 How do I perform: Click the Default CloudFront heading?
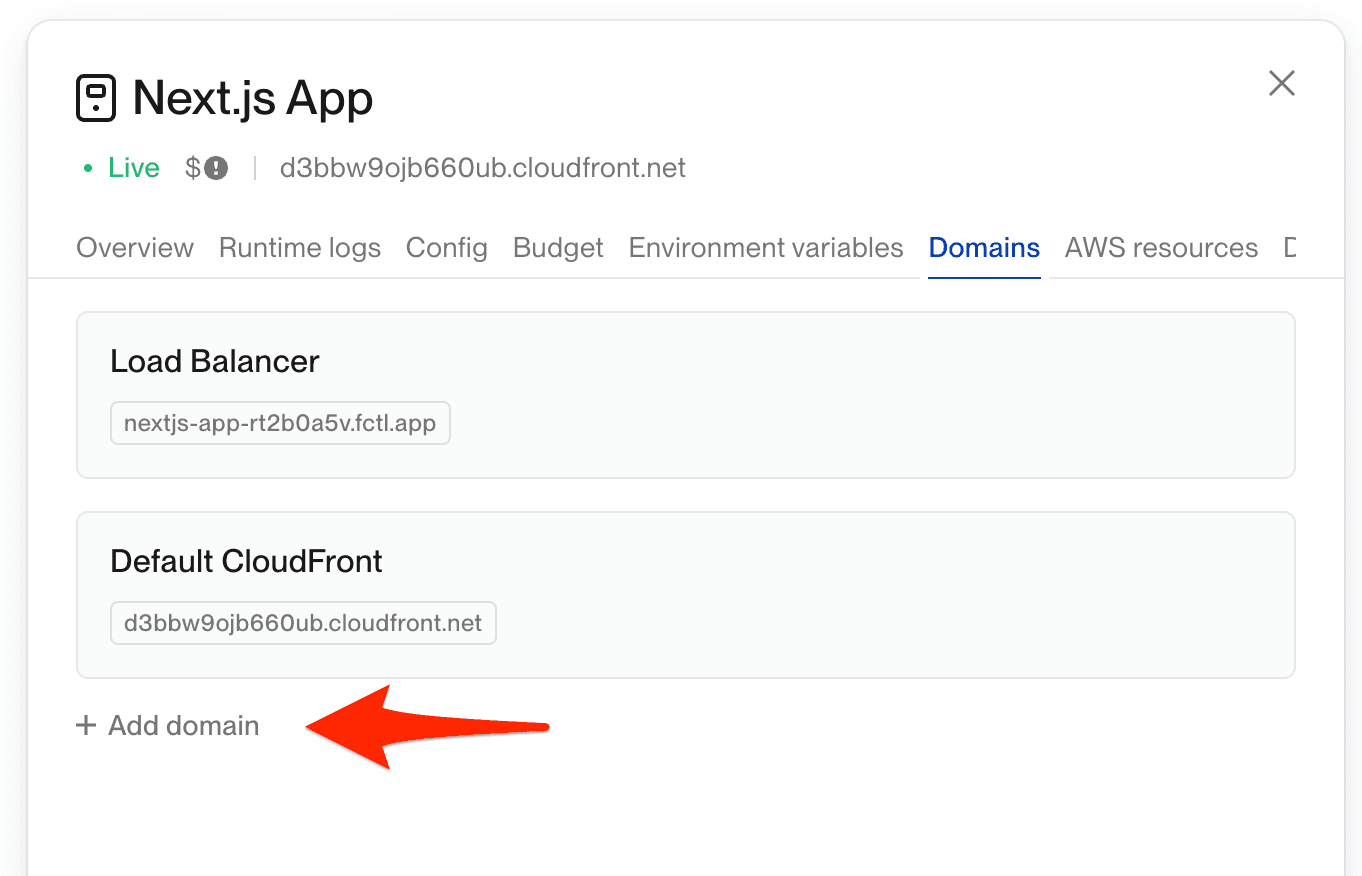pos(246,561)
